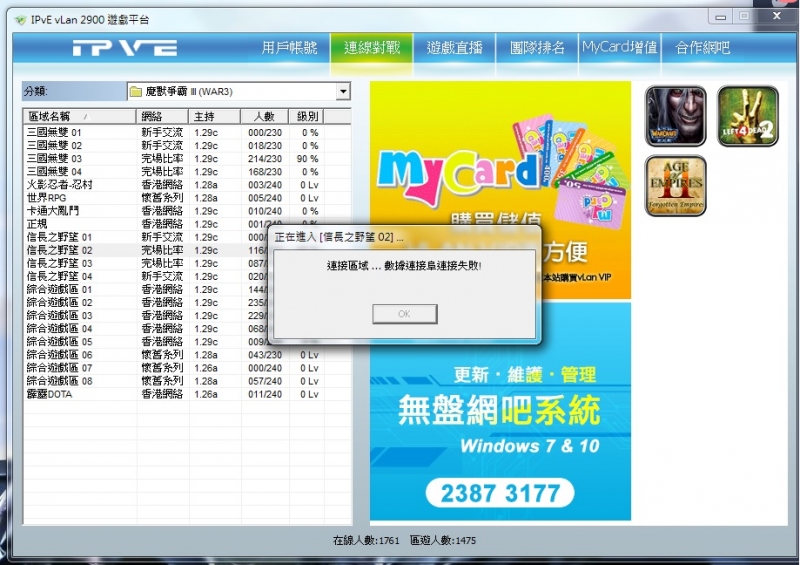
Task: Click the 無盤網吧系統 advertisement banner
Action: [500, 411]
